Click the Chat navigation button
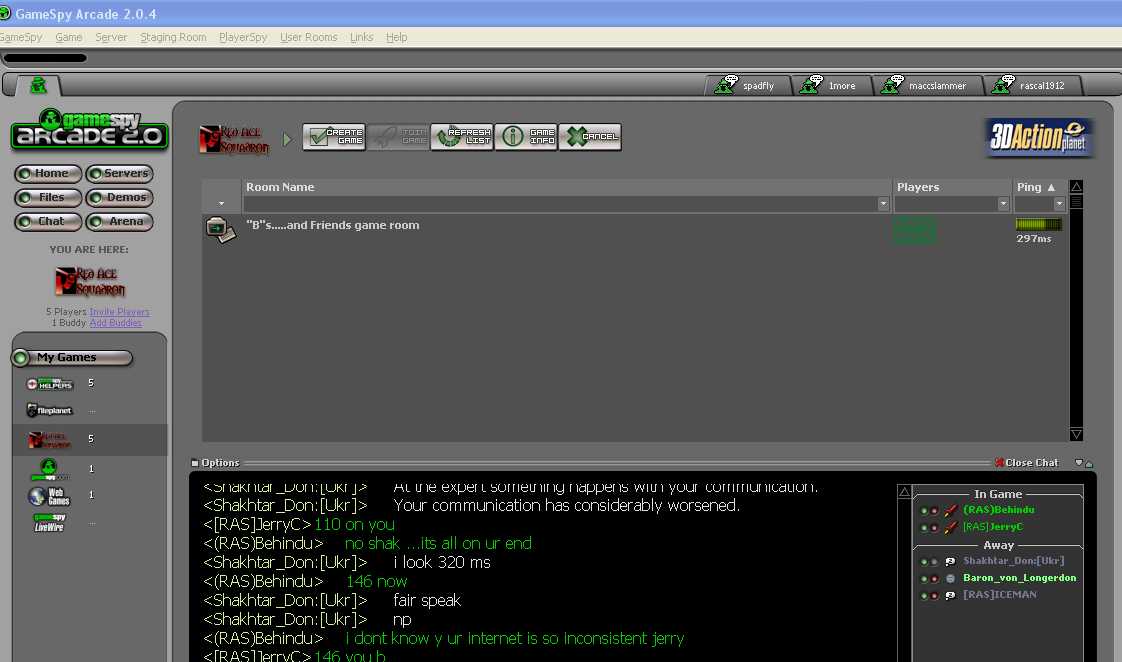 (x=48, y=222)
